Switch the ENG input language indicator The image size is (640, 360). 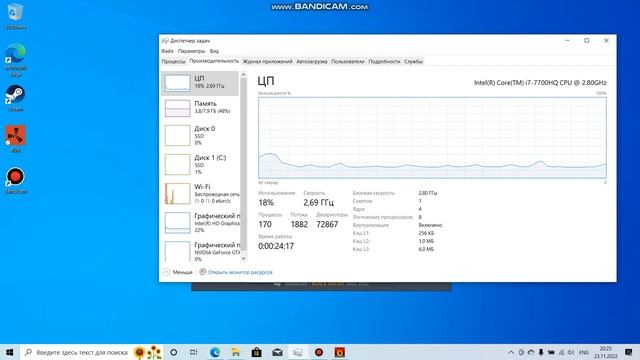point(584,352)
